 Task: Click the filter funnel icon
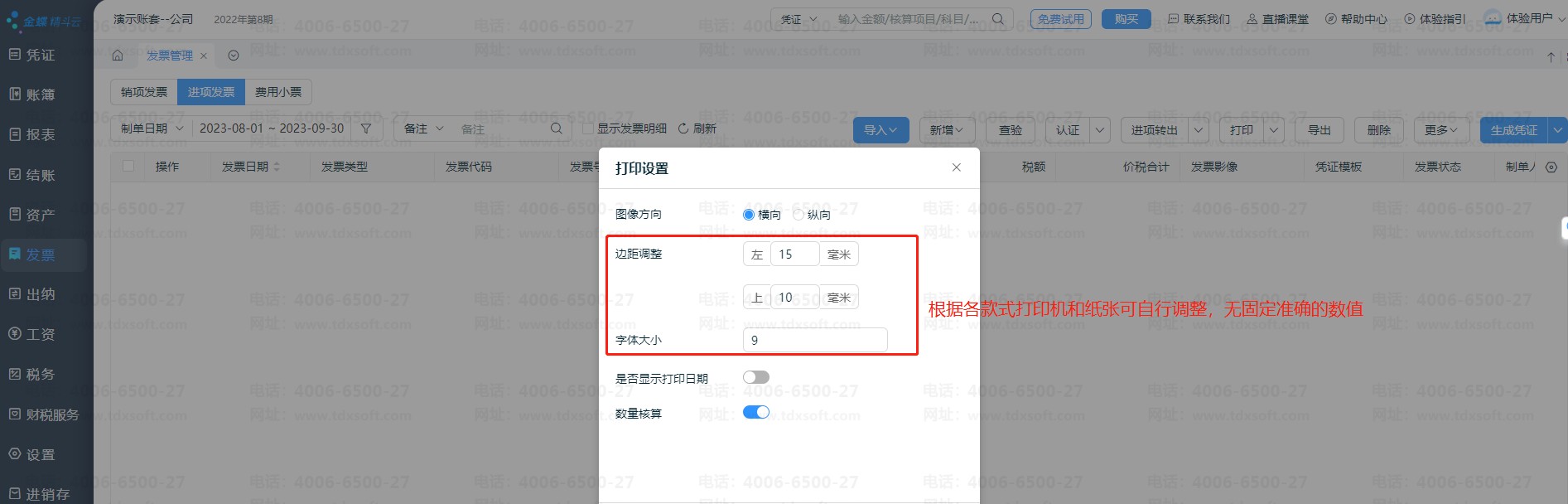(x=366, y=128)
